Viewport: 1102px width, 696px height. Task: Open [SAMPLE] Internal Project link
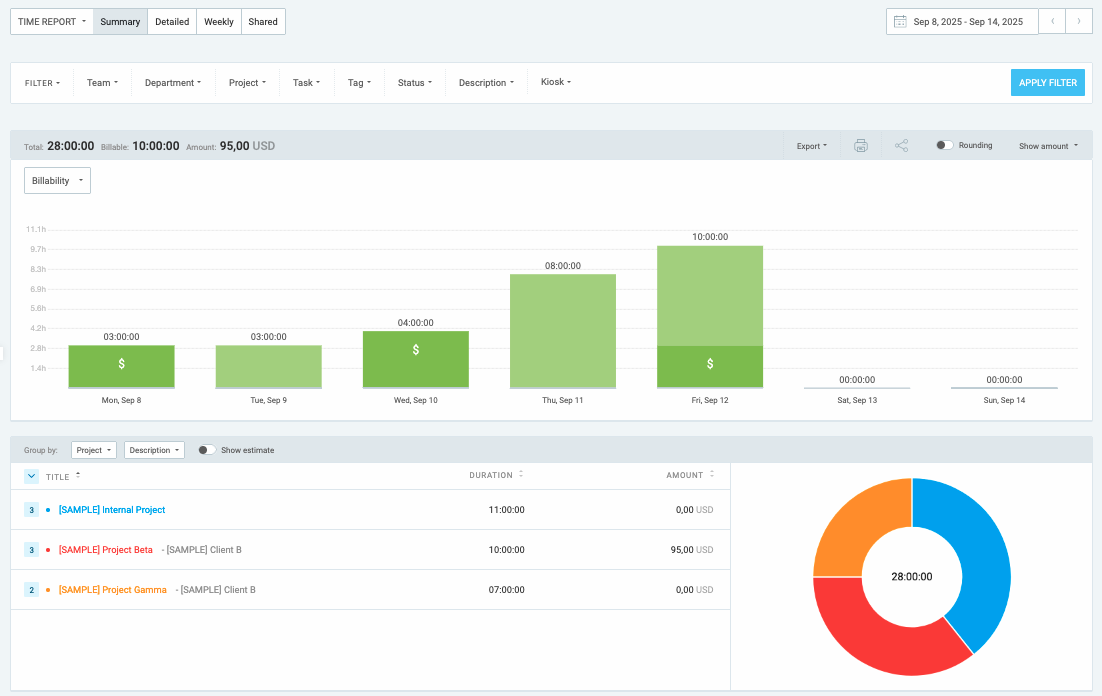(x=112, y=510)
